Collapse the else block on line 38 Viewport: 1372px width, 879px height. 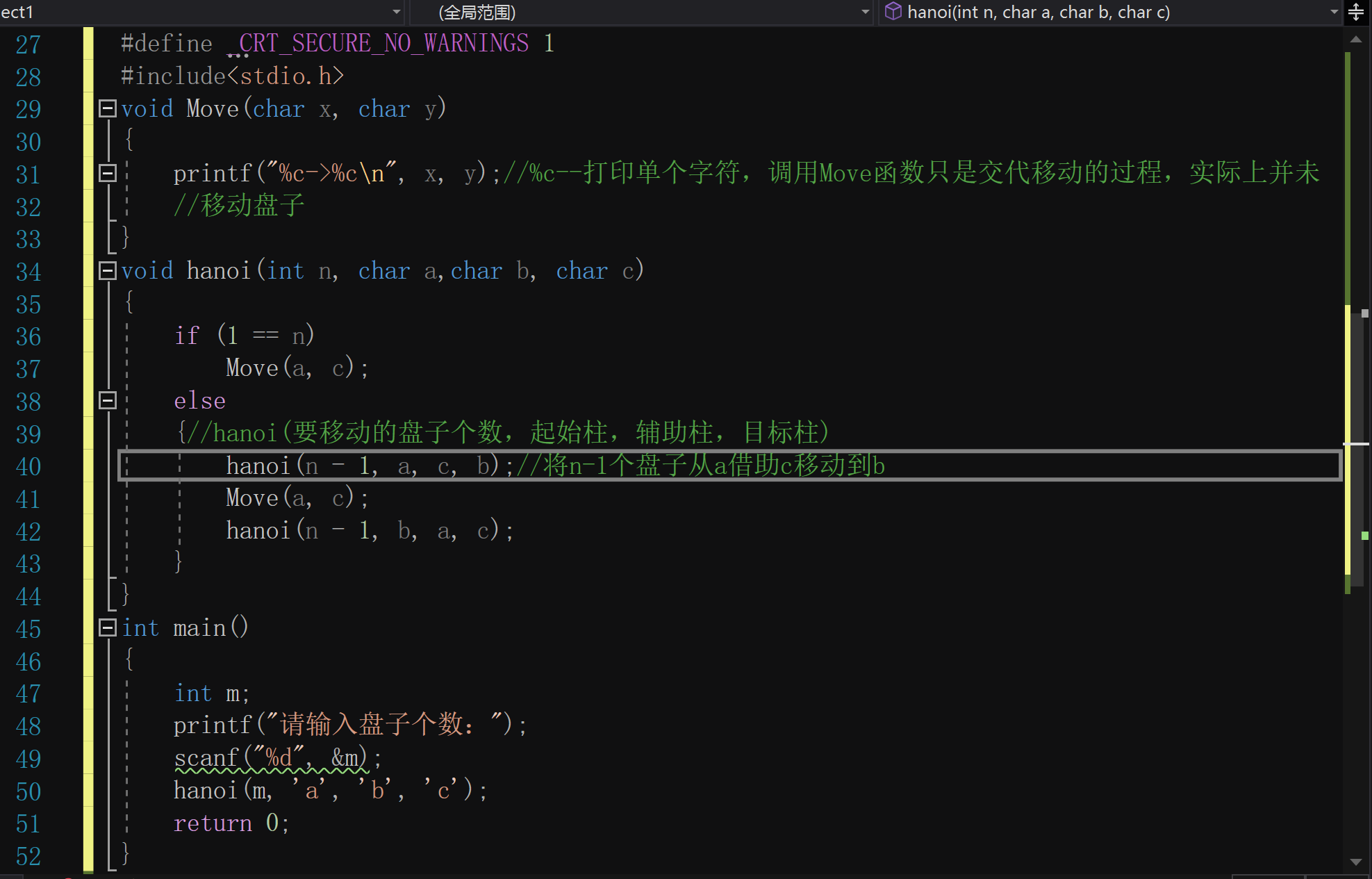[x=108, y=400]
